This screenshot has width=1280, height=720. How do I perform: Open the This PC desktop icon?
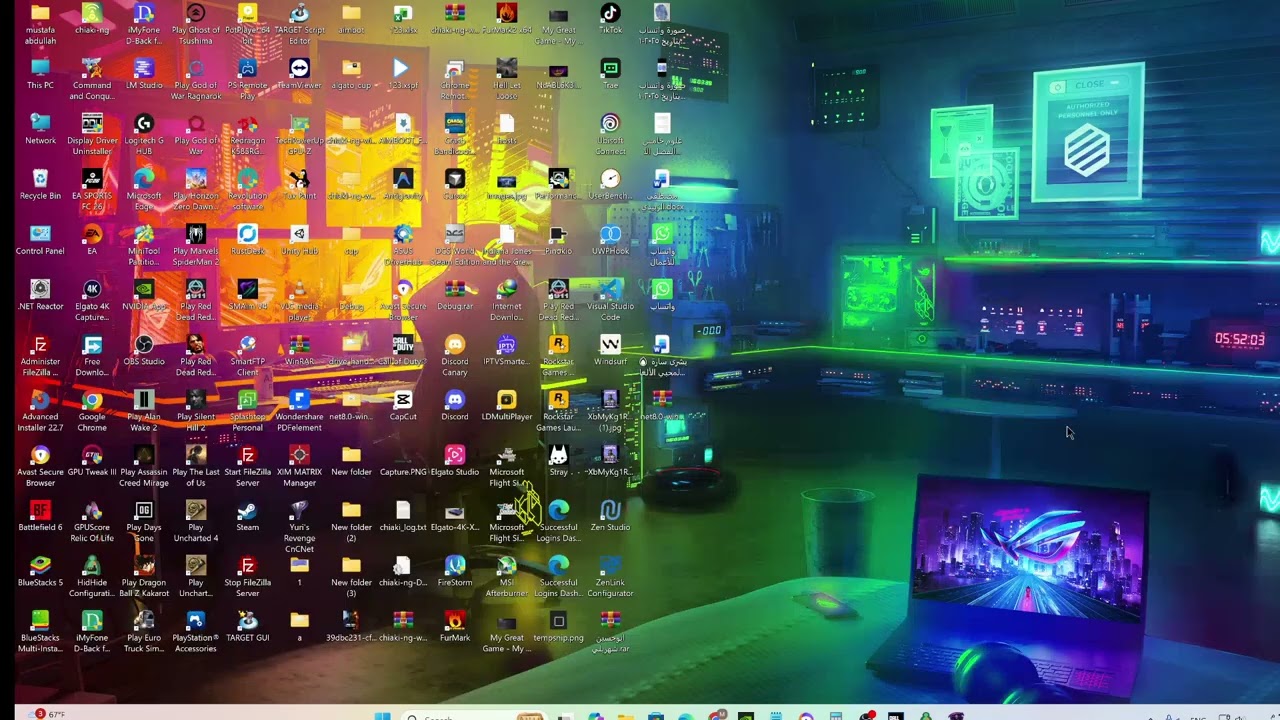click(x=40, y=74)
